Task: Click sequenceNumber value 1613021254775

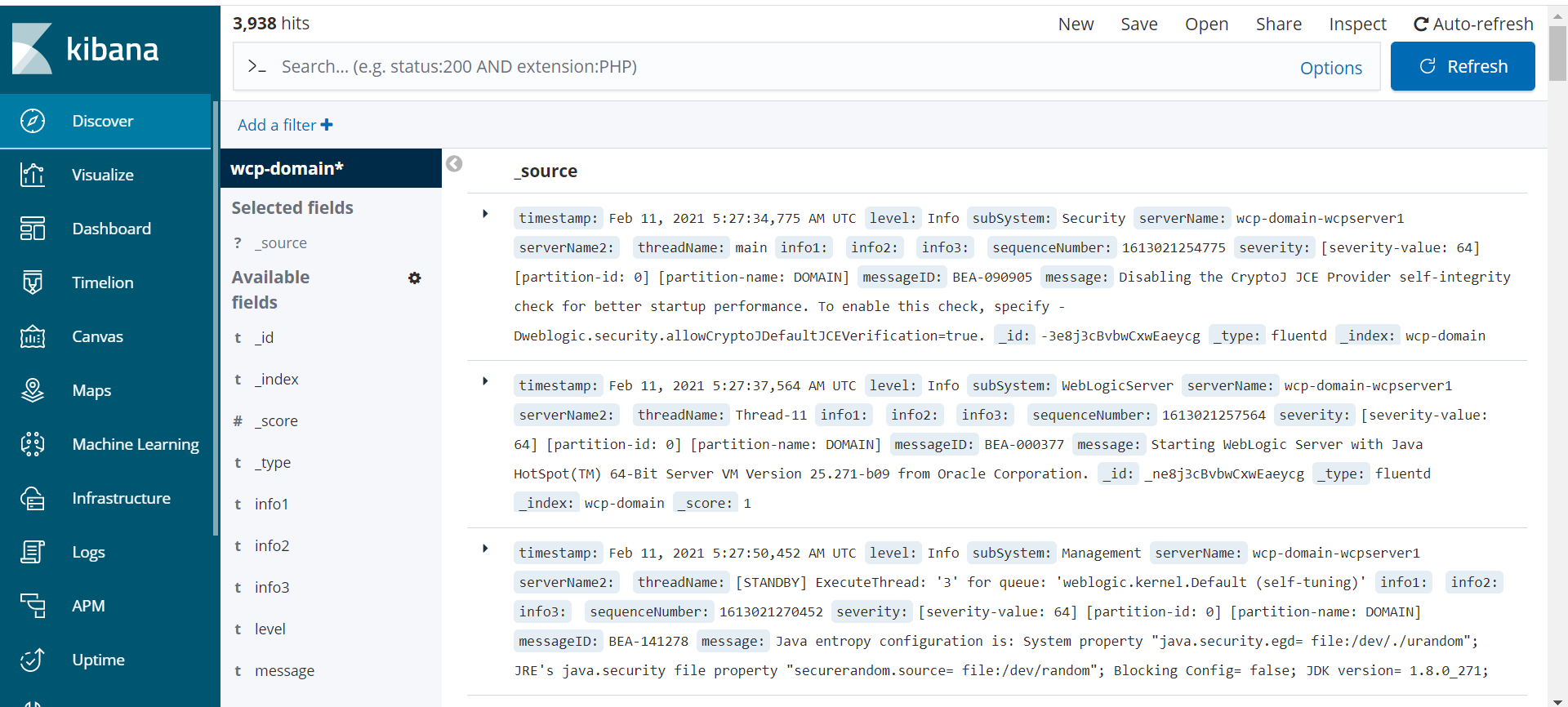Action: (1174, 248)
